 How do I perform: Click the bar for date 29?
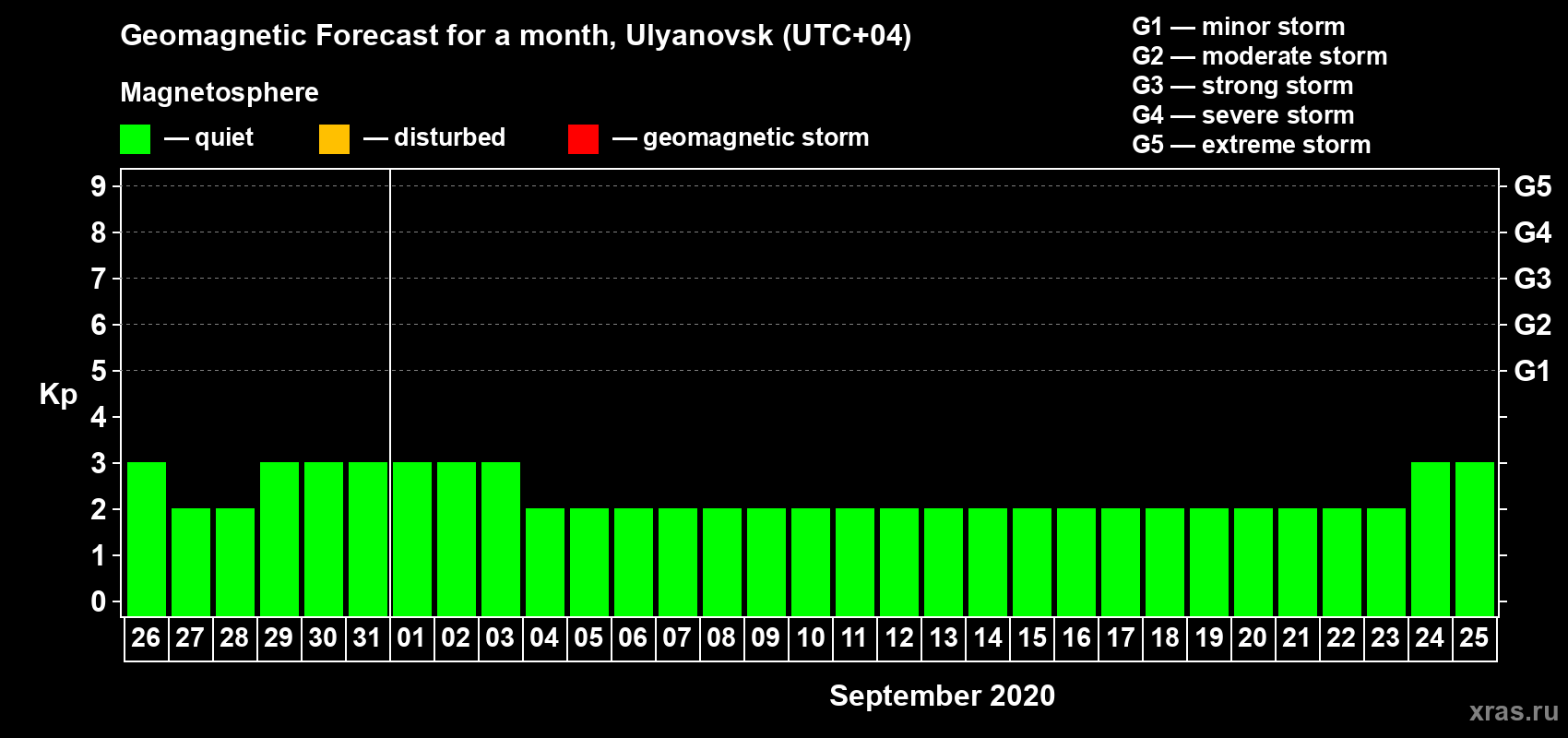[279, 539]
